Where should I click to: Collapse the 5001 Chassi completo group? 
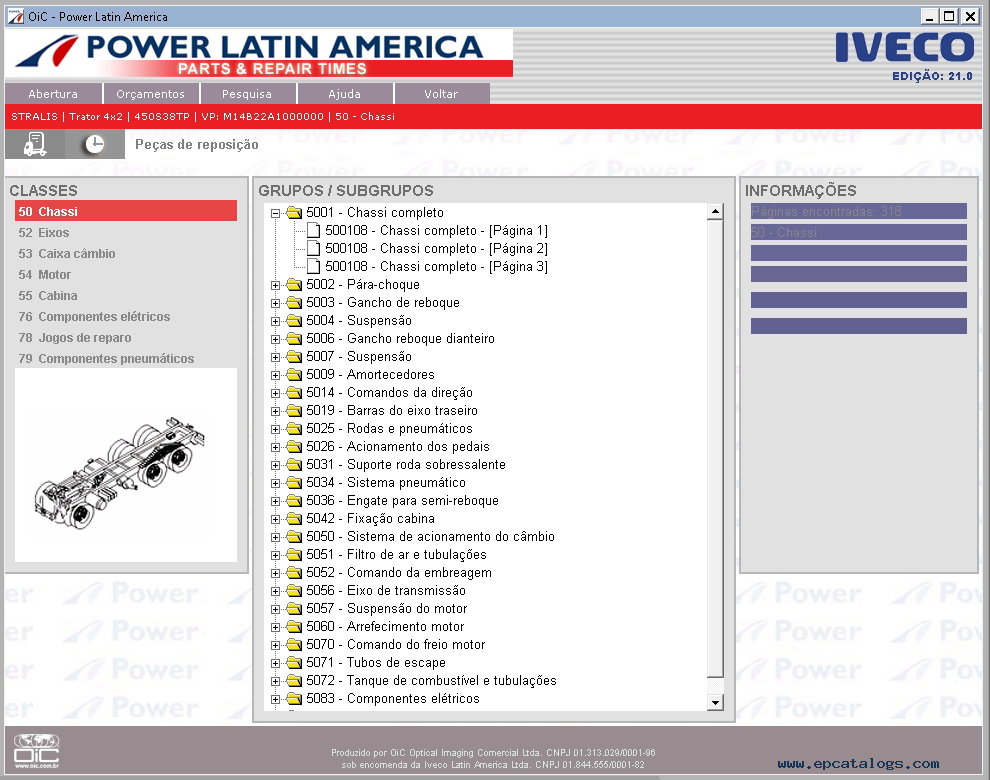tap(275, 213)
